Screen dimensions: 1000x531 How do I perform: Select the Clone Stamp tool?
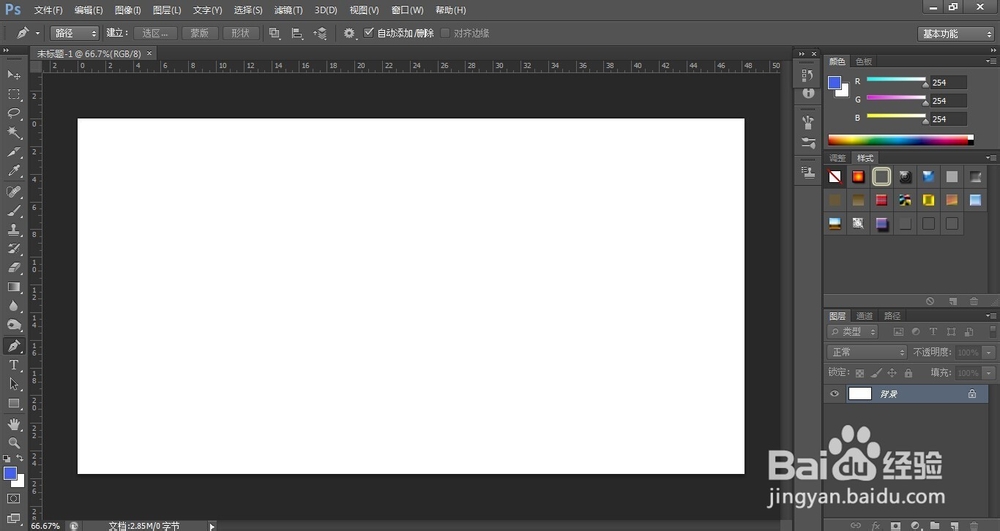(x=13, y=229)
